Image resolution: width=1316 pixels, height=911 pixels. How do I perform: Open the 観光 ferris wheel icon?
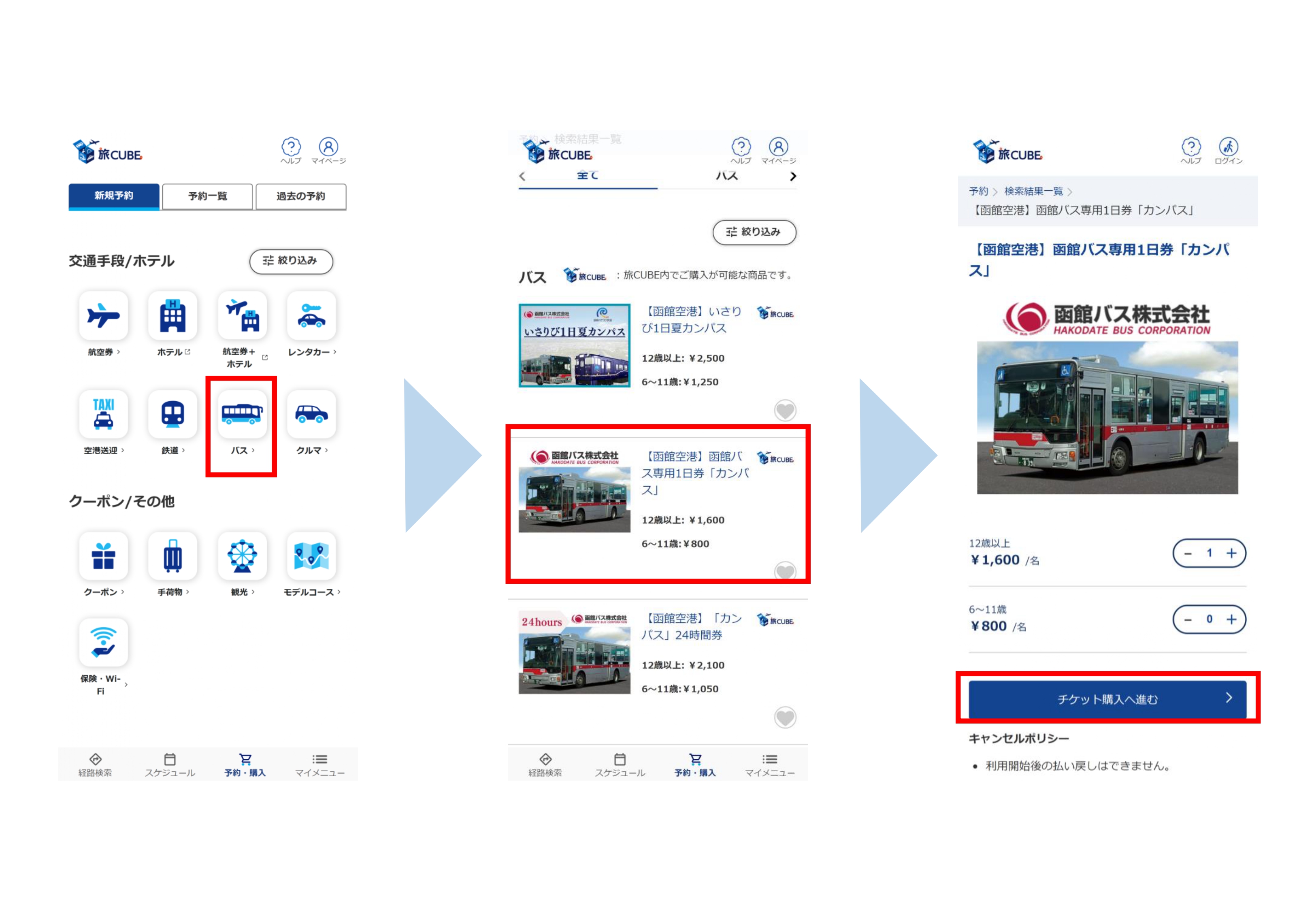point(243,556)
